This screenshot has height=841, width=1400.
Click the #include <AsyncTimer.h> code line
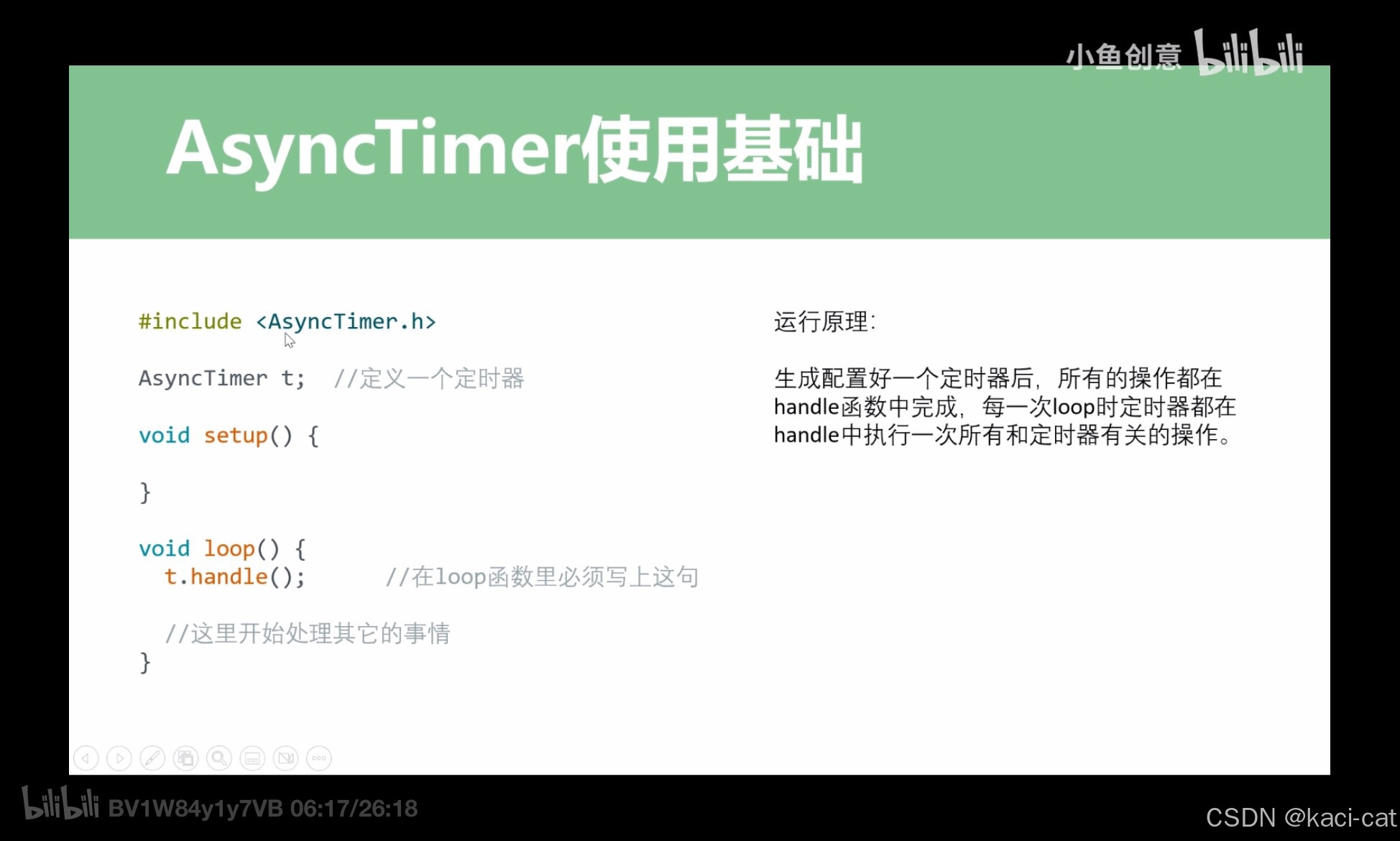tap(287, 321)
